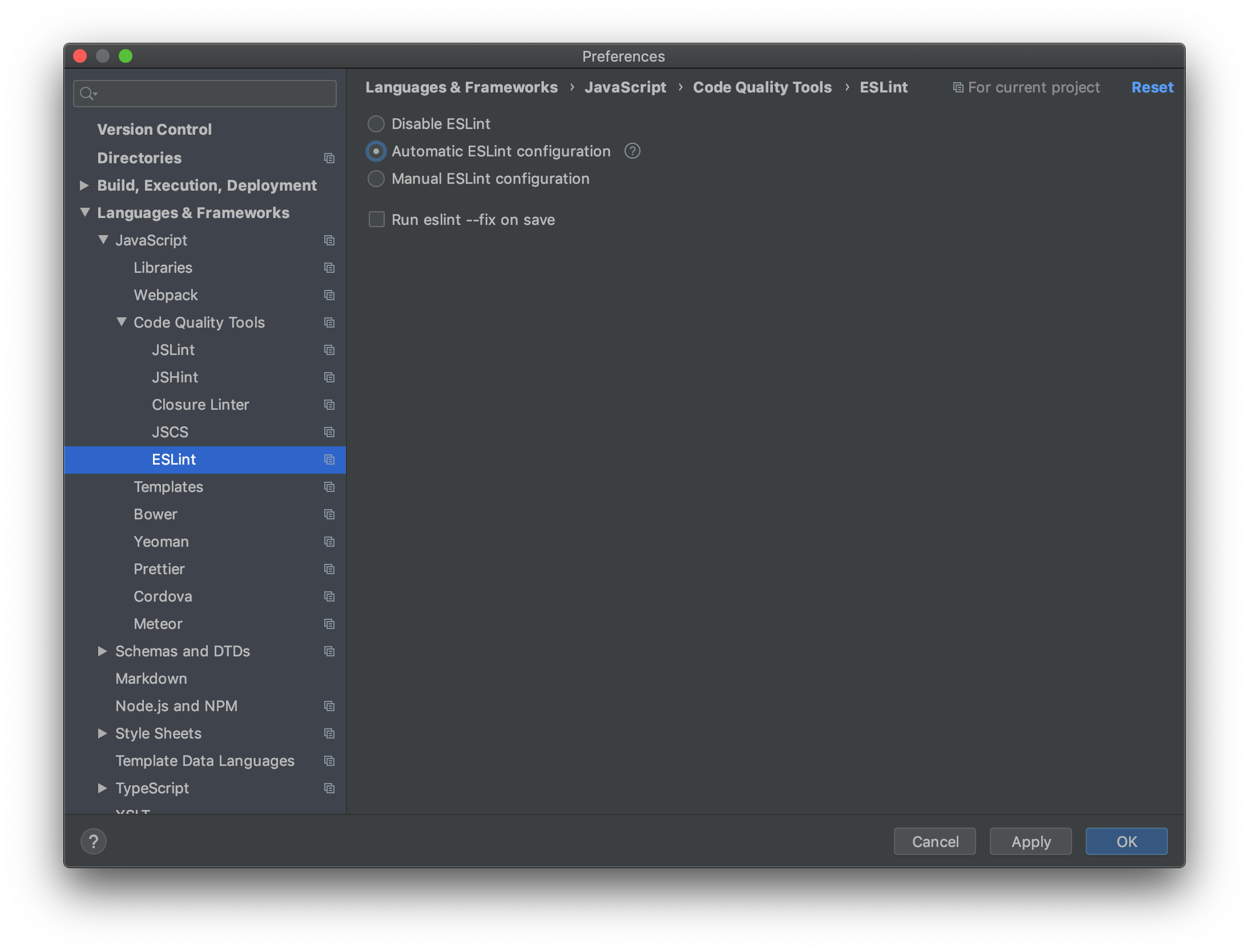Expand Style Sheets node
This screenshot has height=952, width=1249.
pos(103,733)
